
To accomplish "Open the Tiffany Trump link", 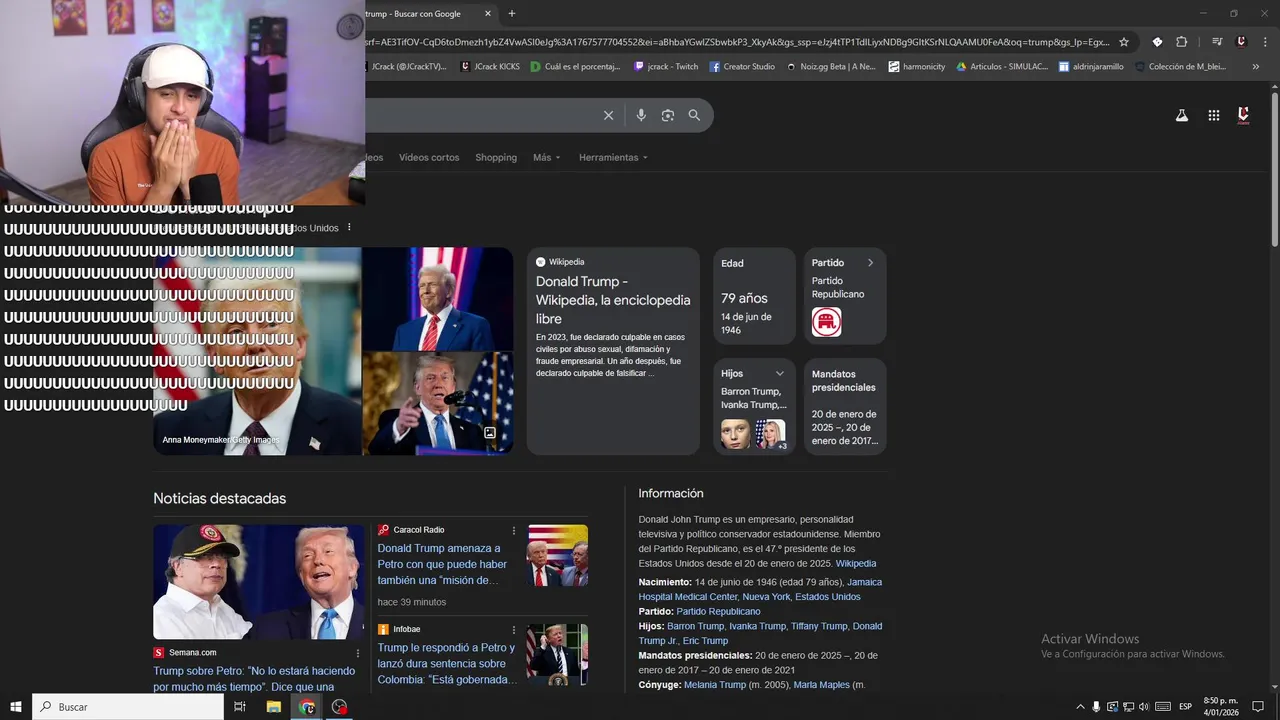I will 819,626.
